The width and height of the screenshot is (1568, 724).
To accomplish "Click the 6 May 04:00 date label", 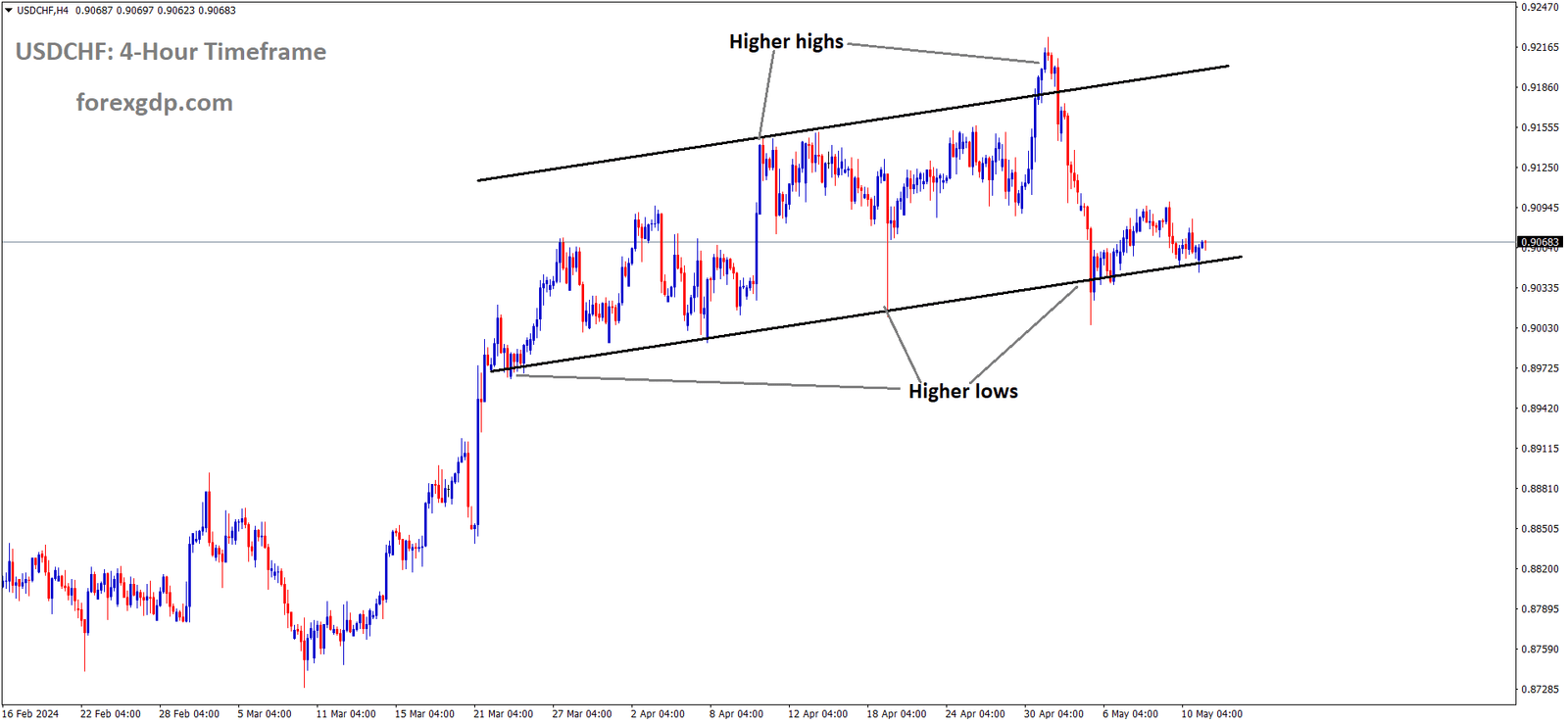I will (1130, 714).
